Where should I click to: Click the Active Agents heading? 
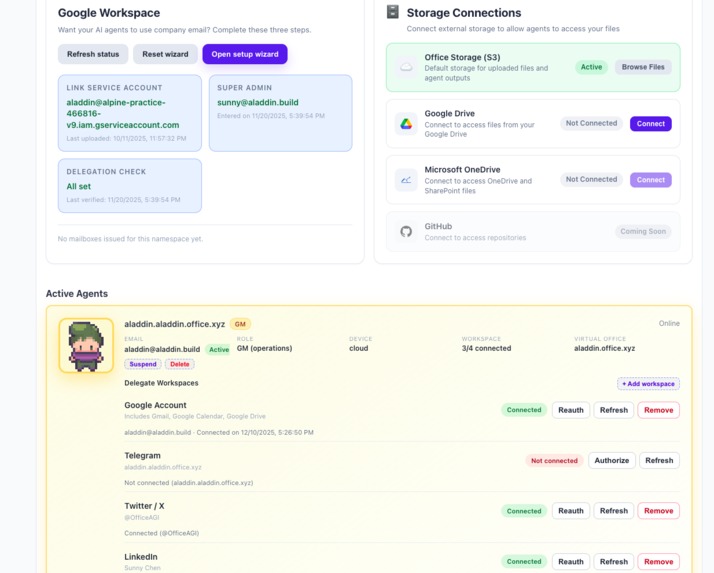[x=77, y=294]
